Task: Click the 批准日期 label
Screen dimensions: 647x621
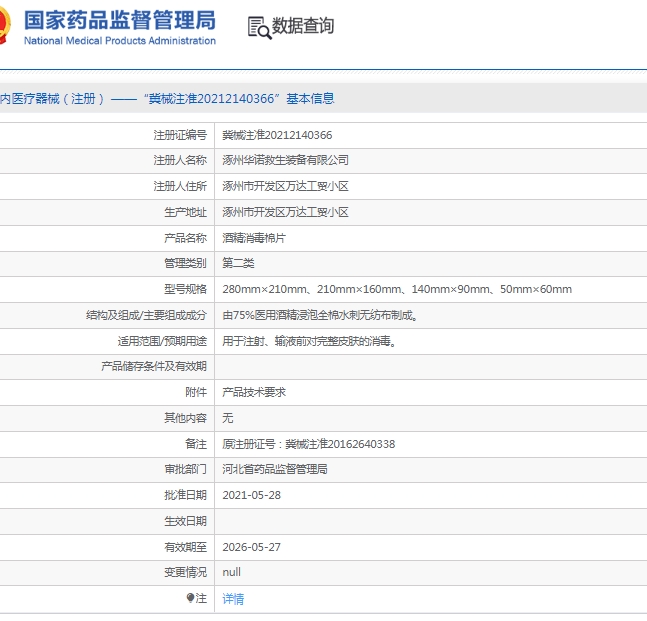Action: 185,495
